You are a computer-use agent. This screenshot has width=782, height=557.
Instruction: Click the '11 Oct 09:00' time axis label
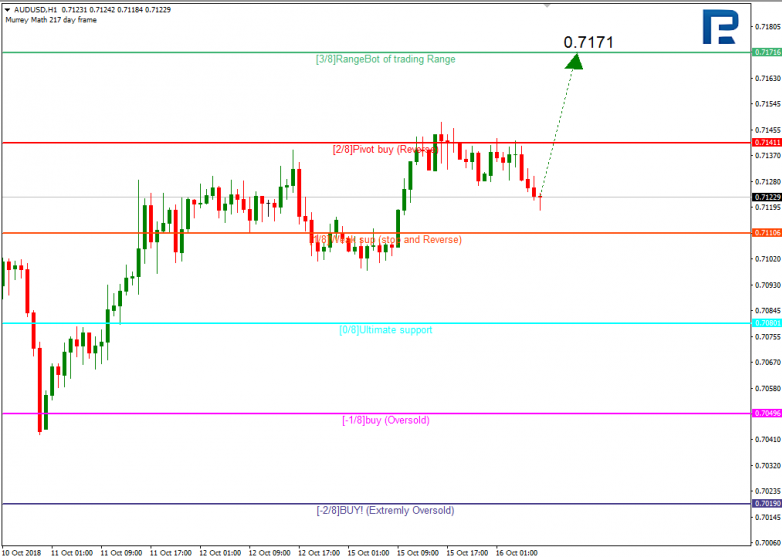click(121, 553)
